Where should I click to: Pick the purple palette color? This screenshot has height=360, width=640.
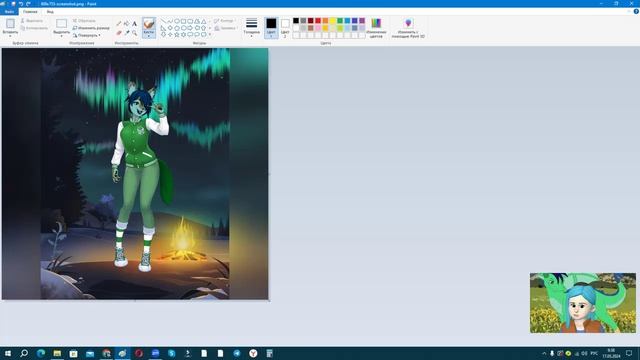[x=362, y=20]
